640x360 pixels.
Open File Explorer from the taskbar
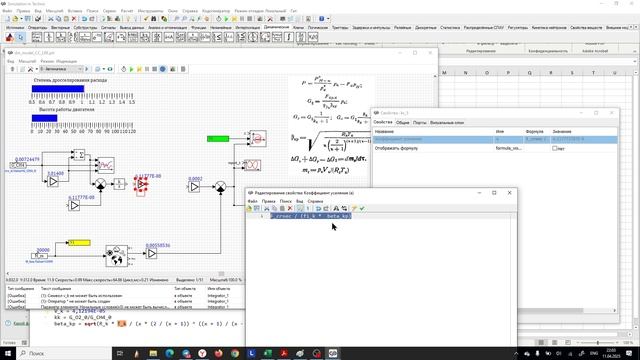tap(153, 353)
